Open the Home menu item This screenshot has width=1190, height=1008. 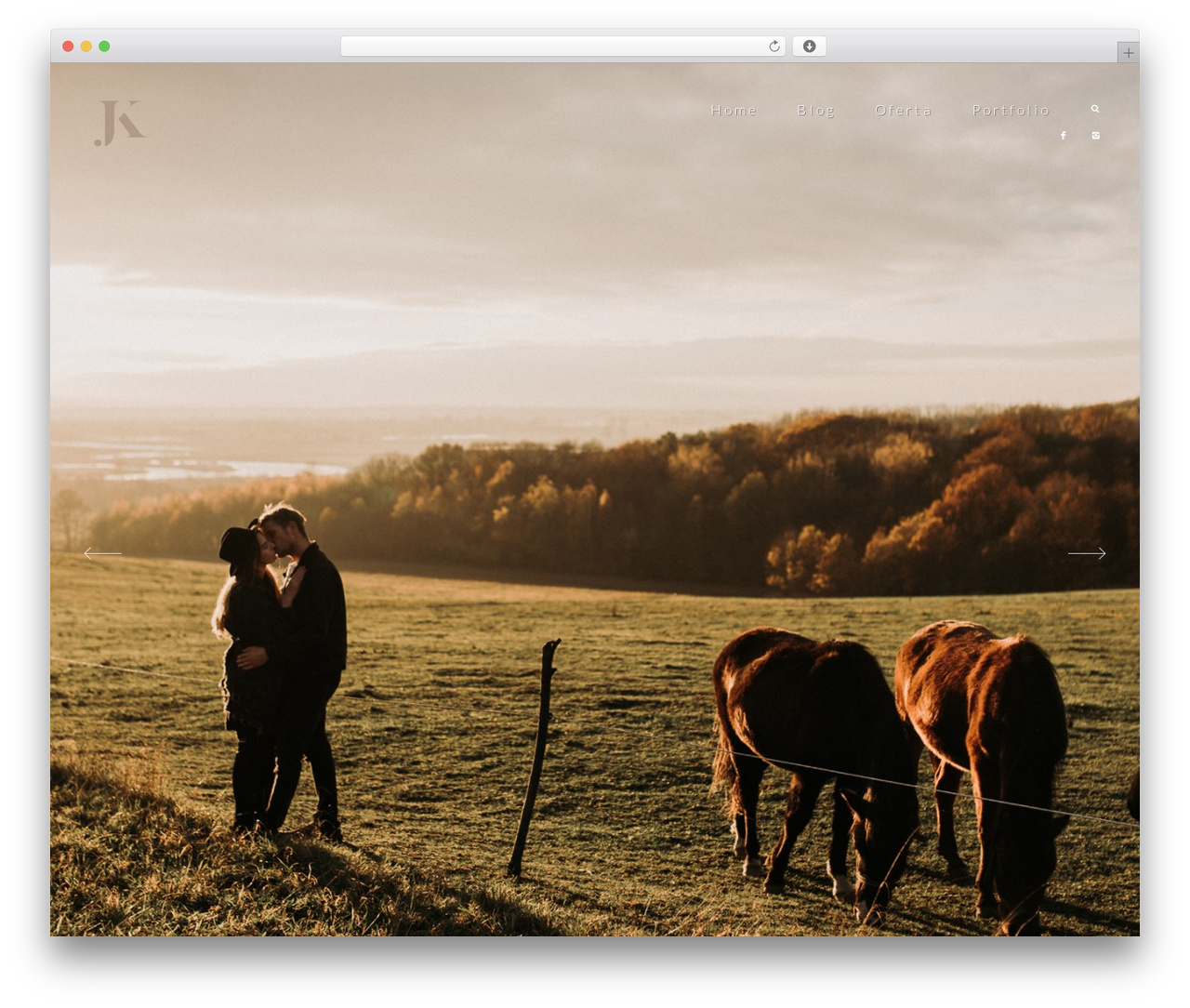[734, 110]
